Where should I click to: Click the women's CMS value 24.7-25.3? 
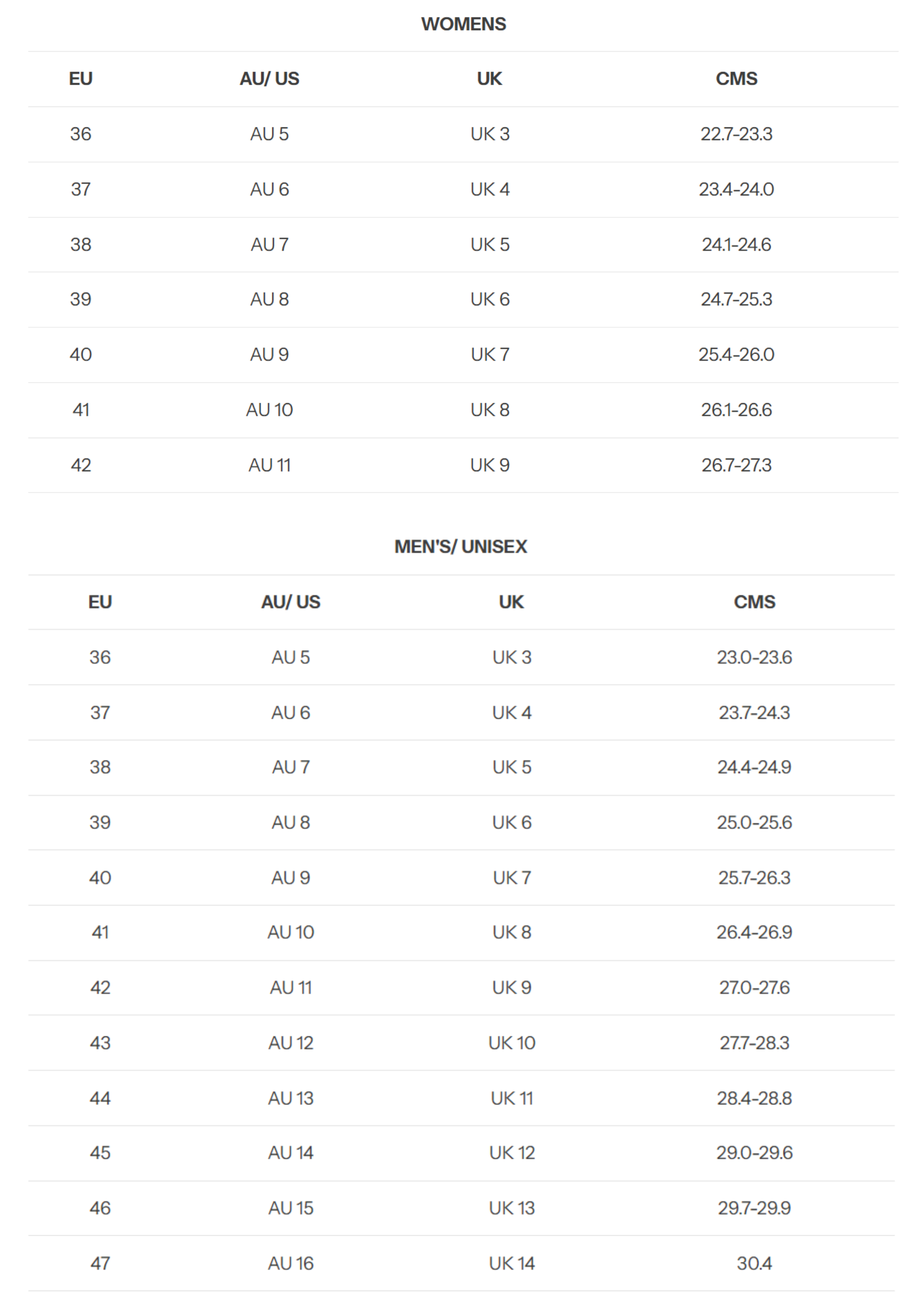(736, 299)
